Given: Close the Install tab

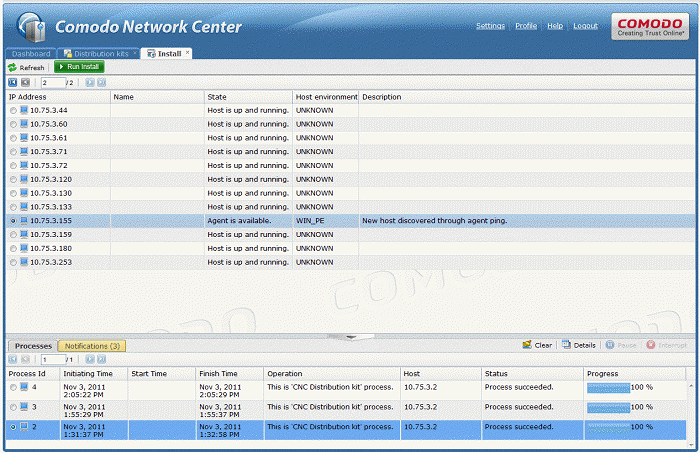Looking at the screenshot, I should [188, 53].
